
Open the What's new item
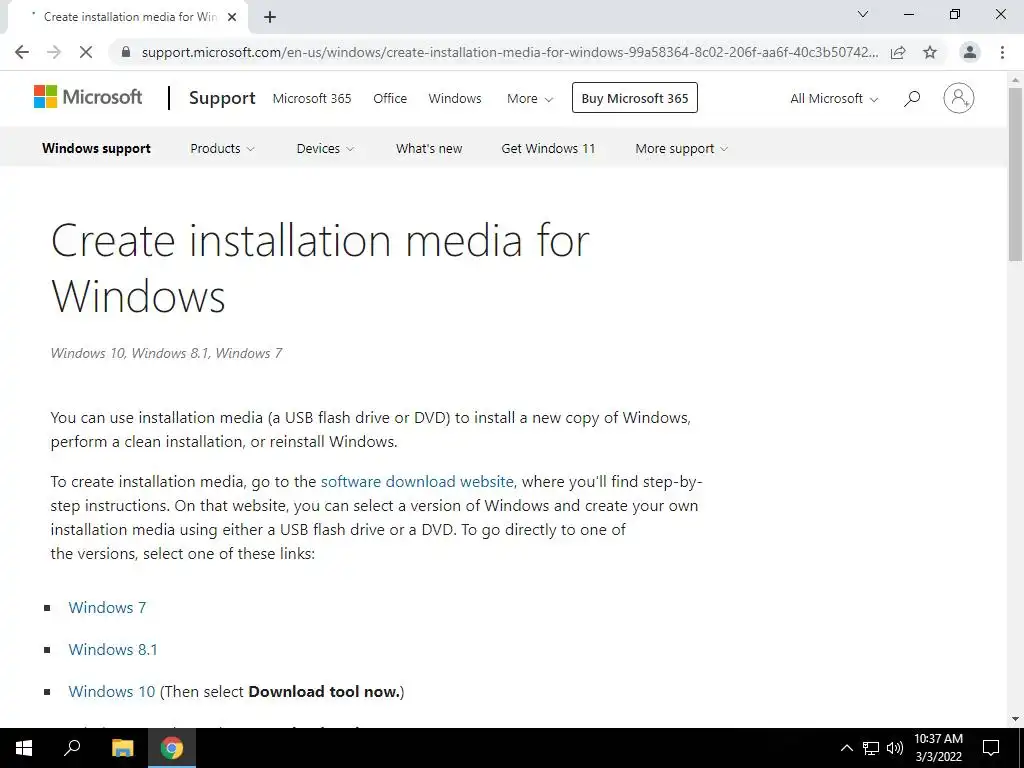pyautogui.click(x=429, y=148)
